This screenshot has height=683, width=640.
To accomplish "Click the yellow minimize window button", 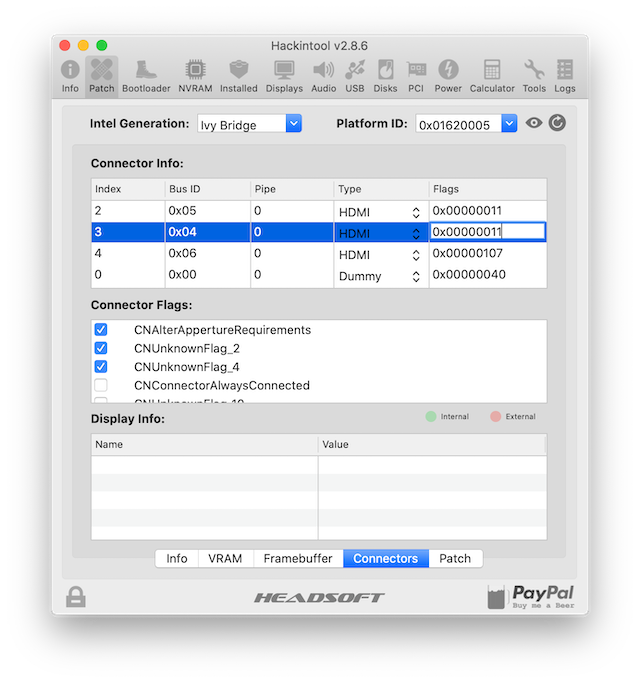I will point(83,45).
